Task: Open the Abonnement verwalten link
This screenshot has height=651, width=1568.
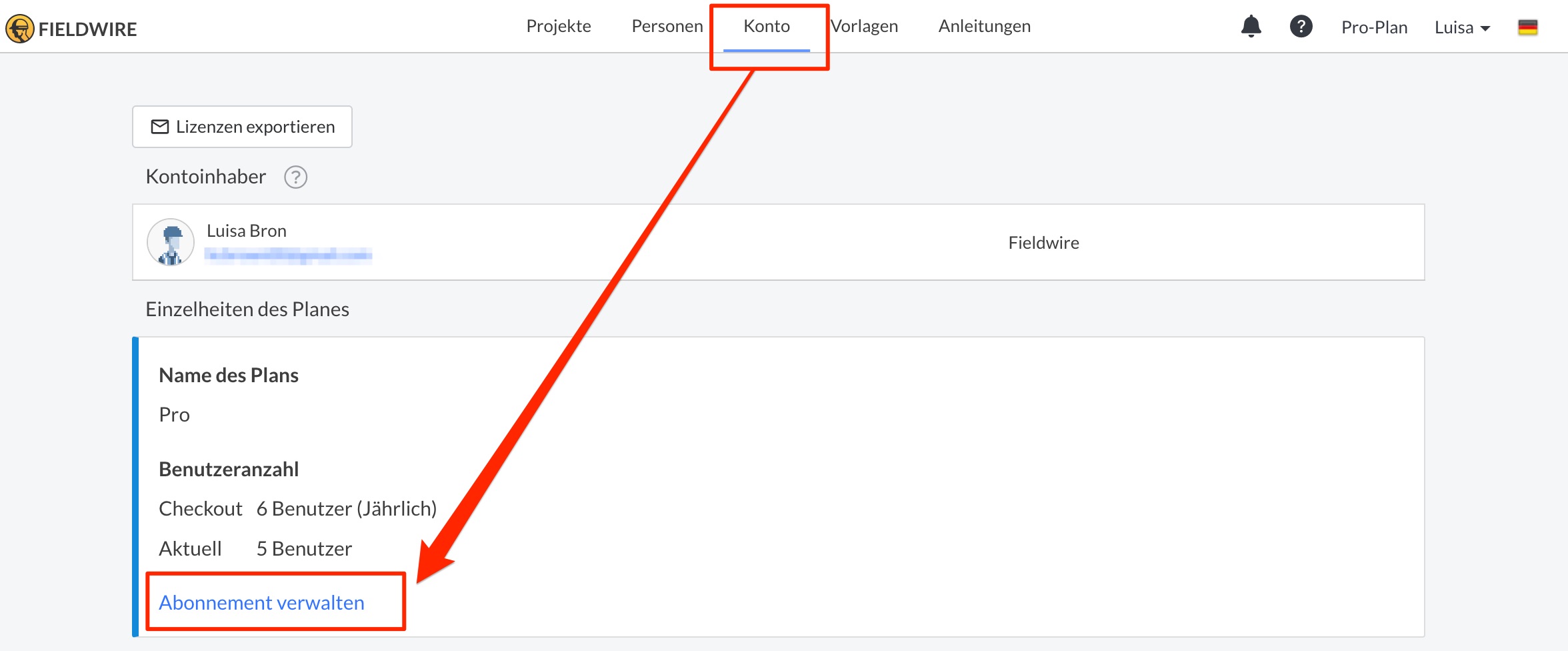Action: [261, 602]
